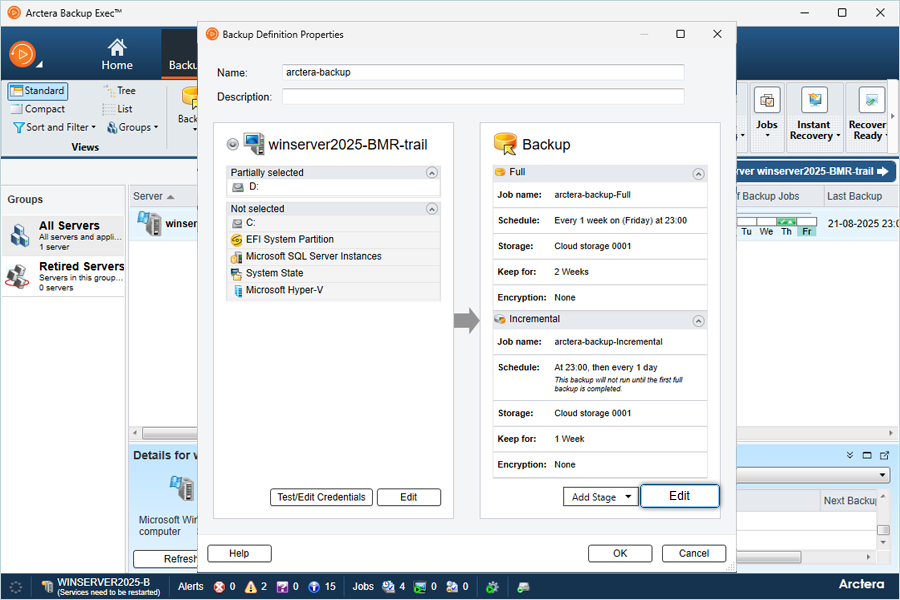Click into the Name field containing arctera-backup
This screenshot has height=600, width=900.
[x=483, y=72]
